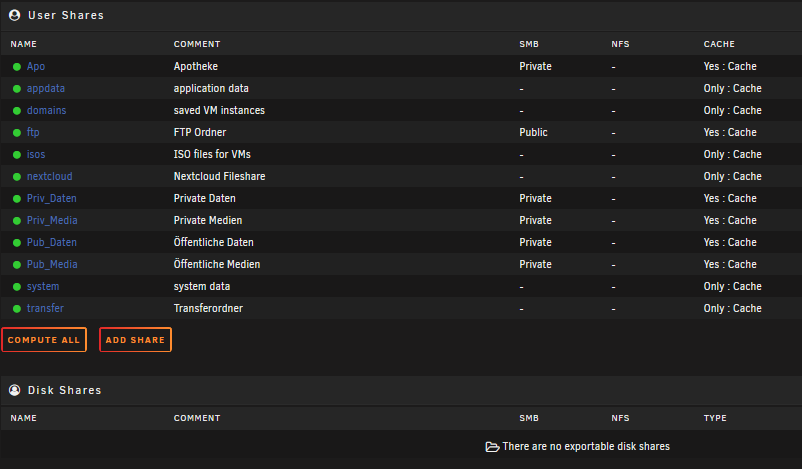Click the Disk Shares header icon
Screen dimensions: 802x469
tap(15, 390)
